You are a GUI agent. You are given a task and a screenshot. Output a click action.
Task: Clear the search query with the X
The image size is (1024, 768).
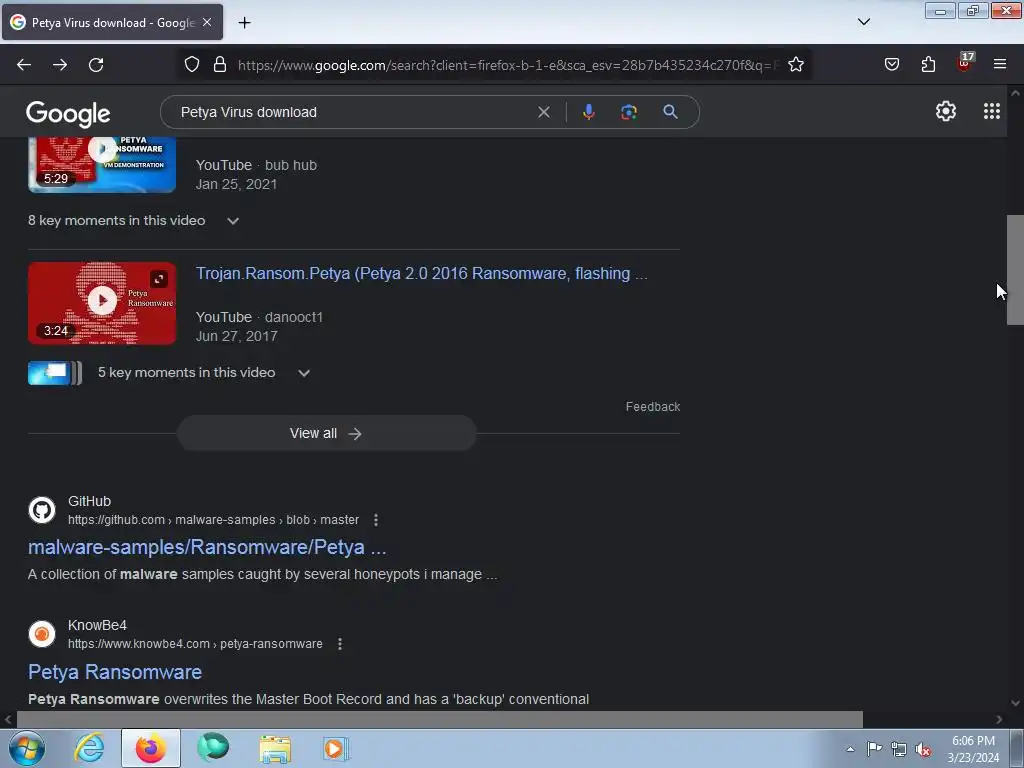(543, 112)
